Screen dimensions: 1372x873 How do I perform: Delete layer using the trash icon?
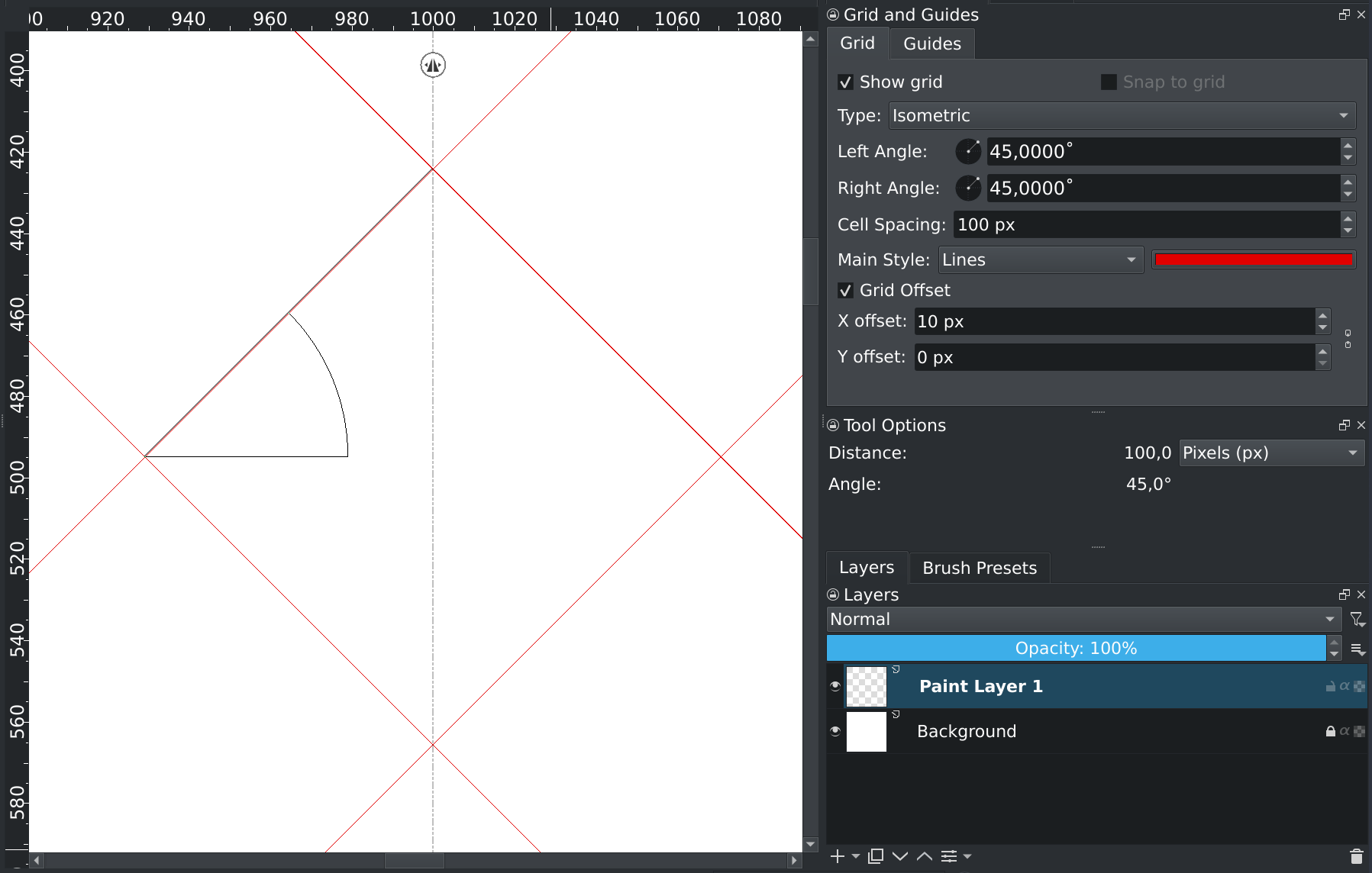pyautogui.click(x=1356, y=856)
